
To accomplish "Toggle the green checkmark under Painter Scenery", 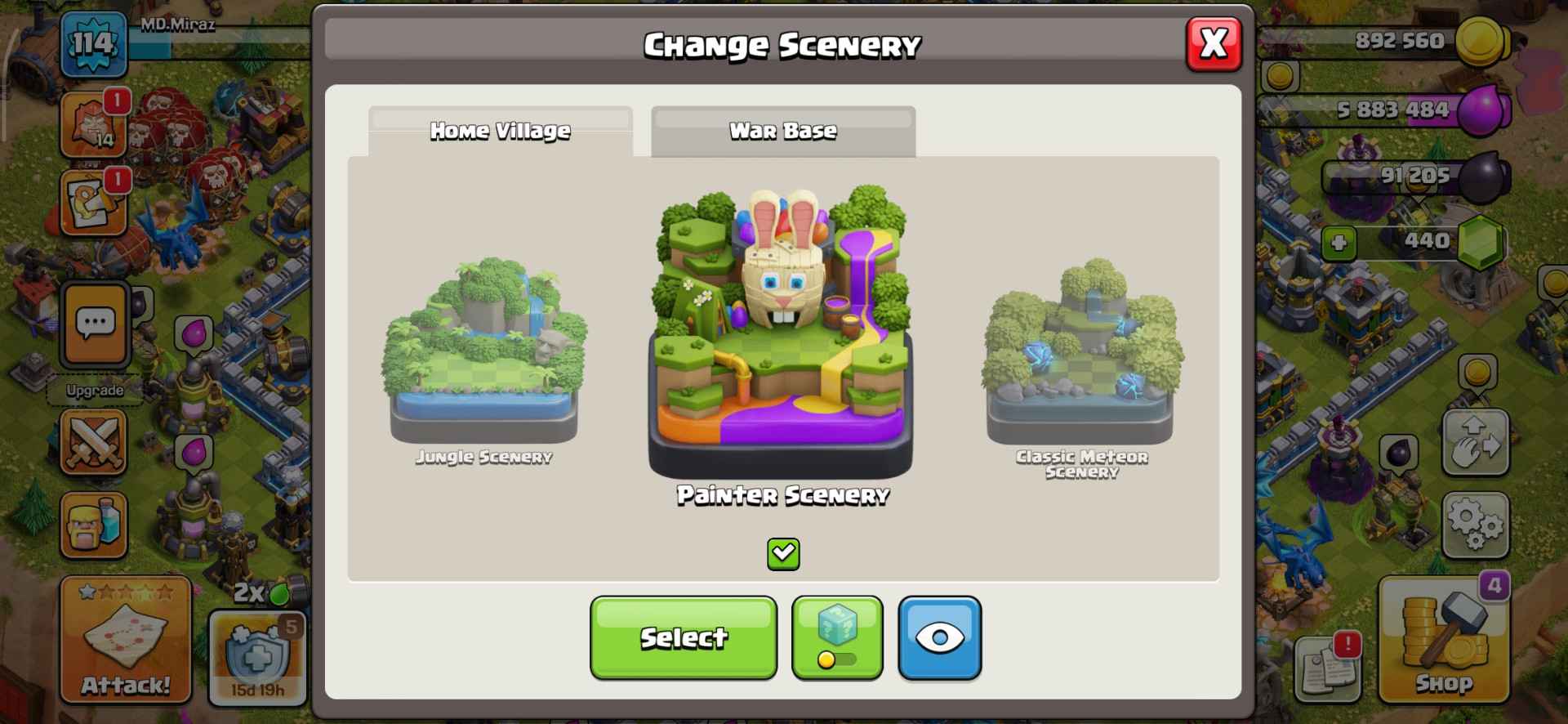I will [x=783, y=554].
